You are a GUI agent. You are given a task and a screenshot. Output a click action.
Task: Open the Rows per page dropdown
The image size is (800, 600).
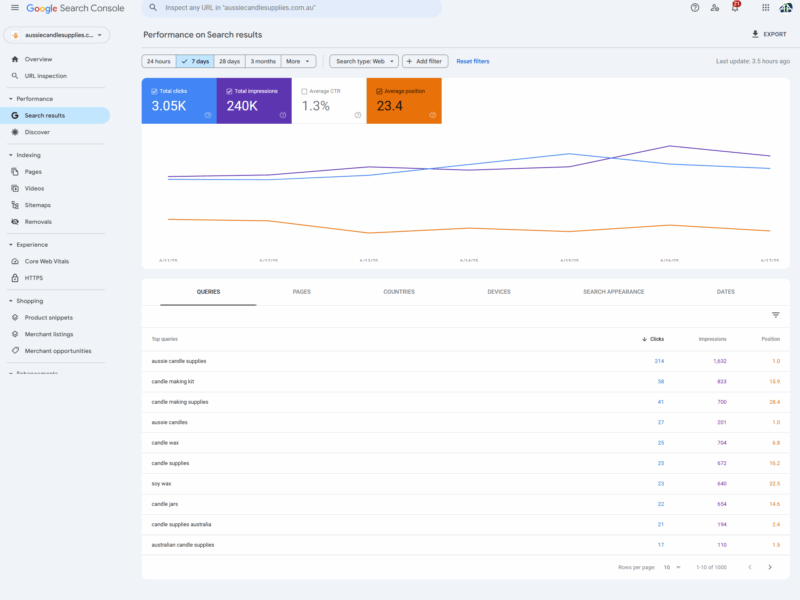672,567
